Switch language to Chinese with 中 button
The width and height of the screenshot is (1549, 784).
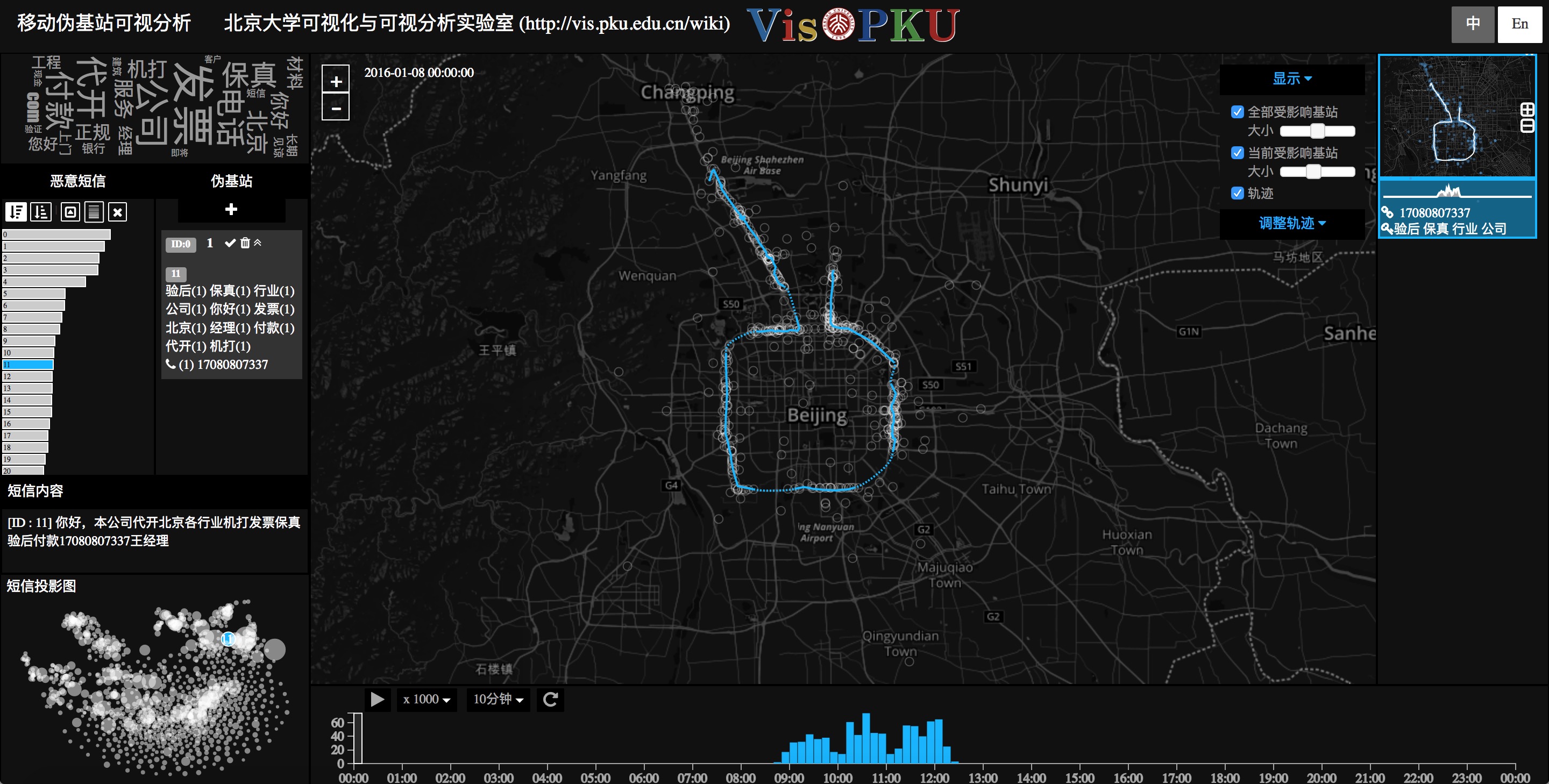[x=1473, y=24]
